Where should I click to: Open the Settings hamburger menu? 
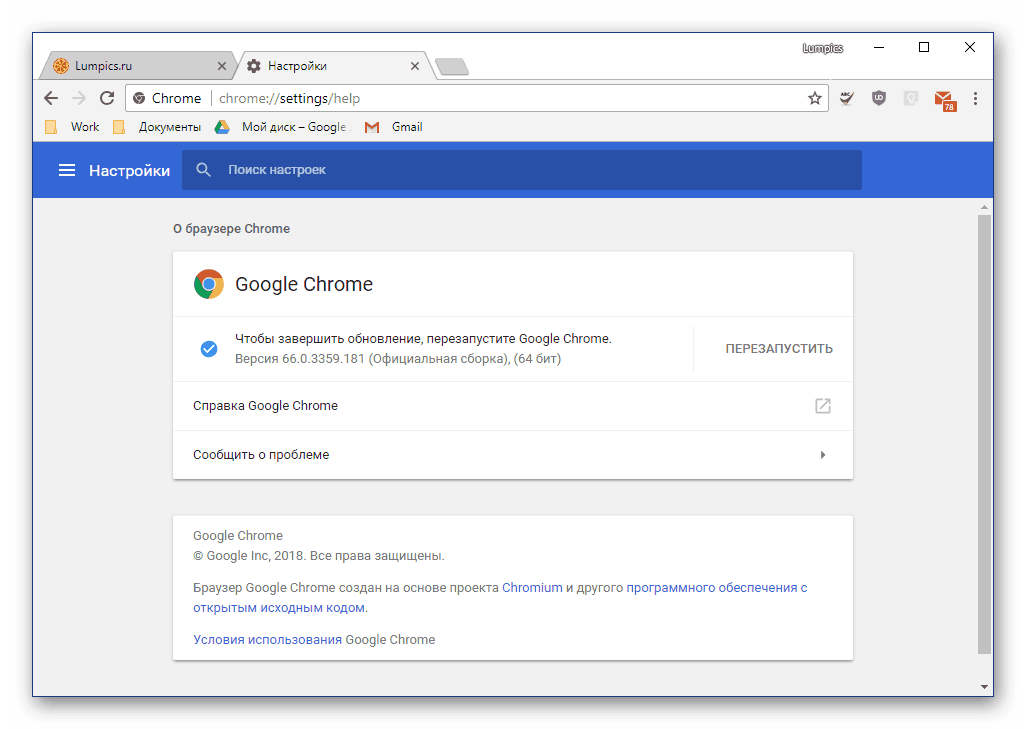click(x=67, y=170)
